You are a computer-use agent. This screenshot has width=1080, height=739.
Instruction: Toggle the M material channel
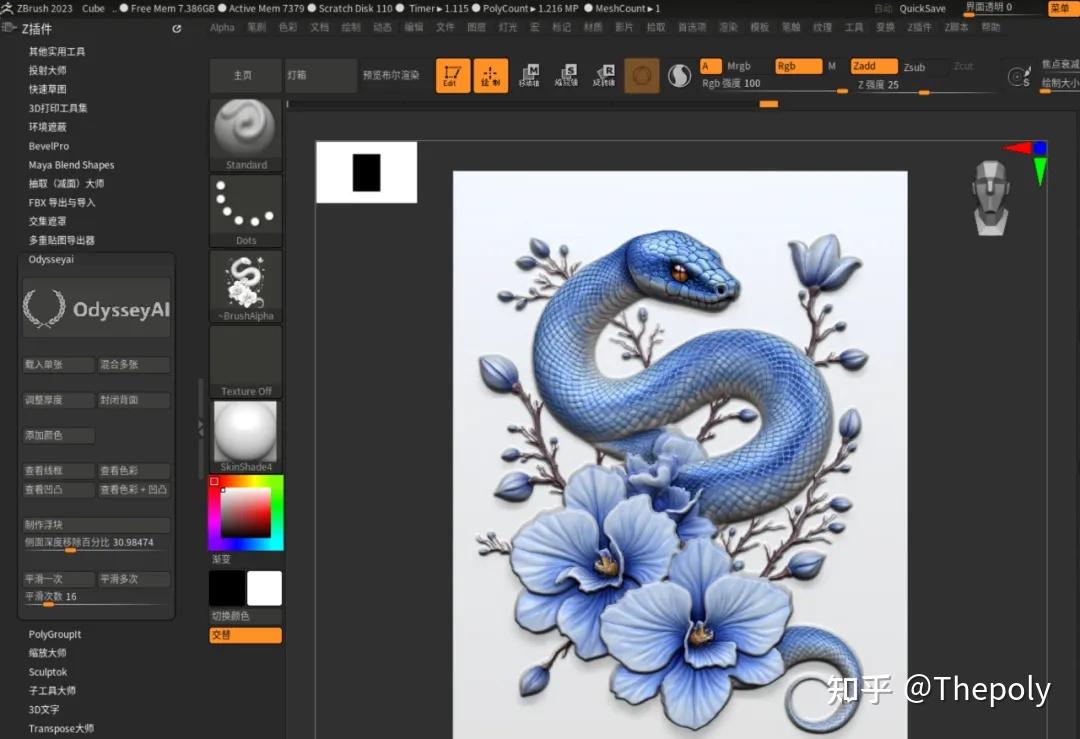(832, 66)
